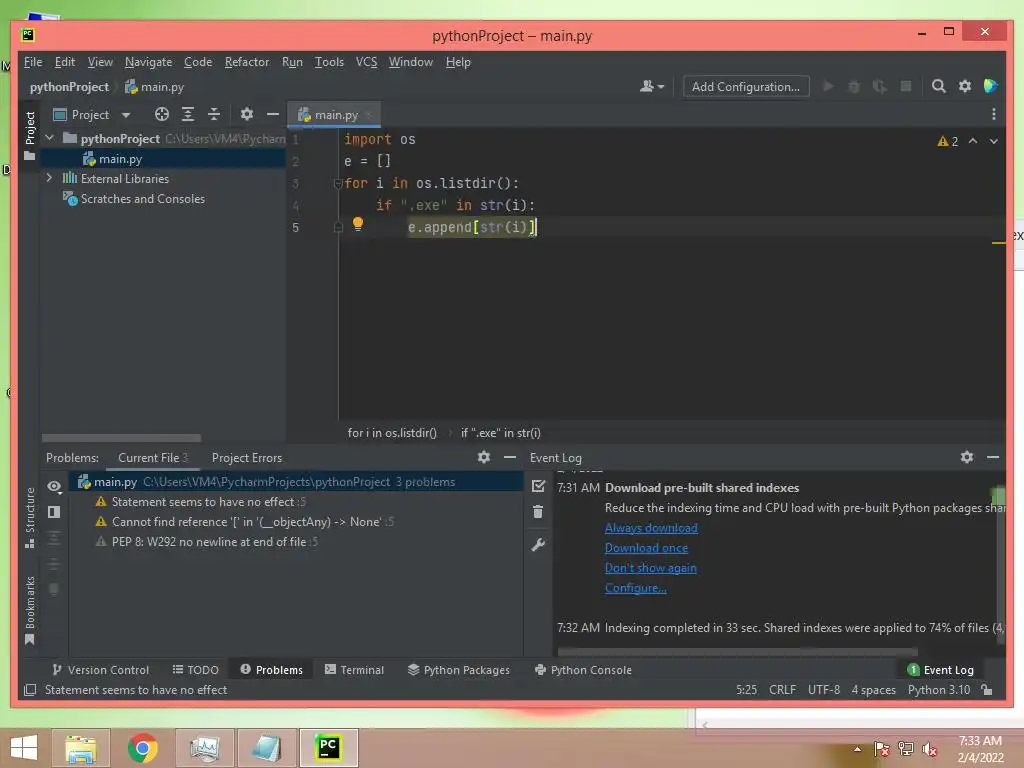
Task: Click Expand All icon in Project panel
Action: click(x=187, y=114)
